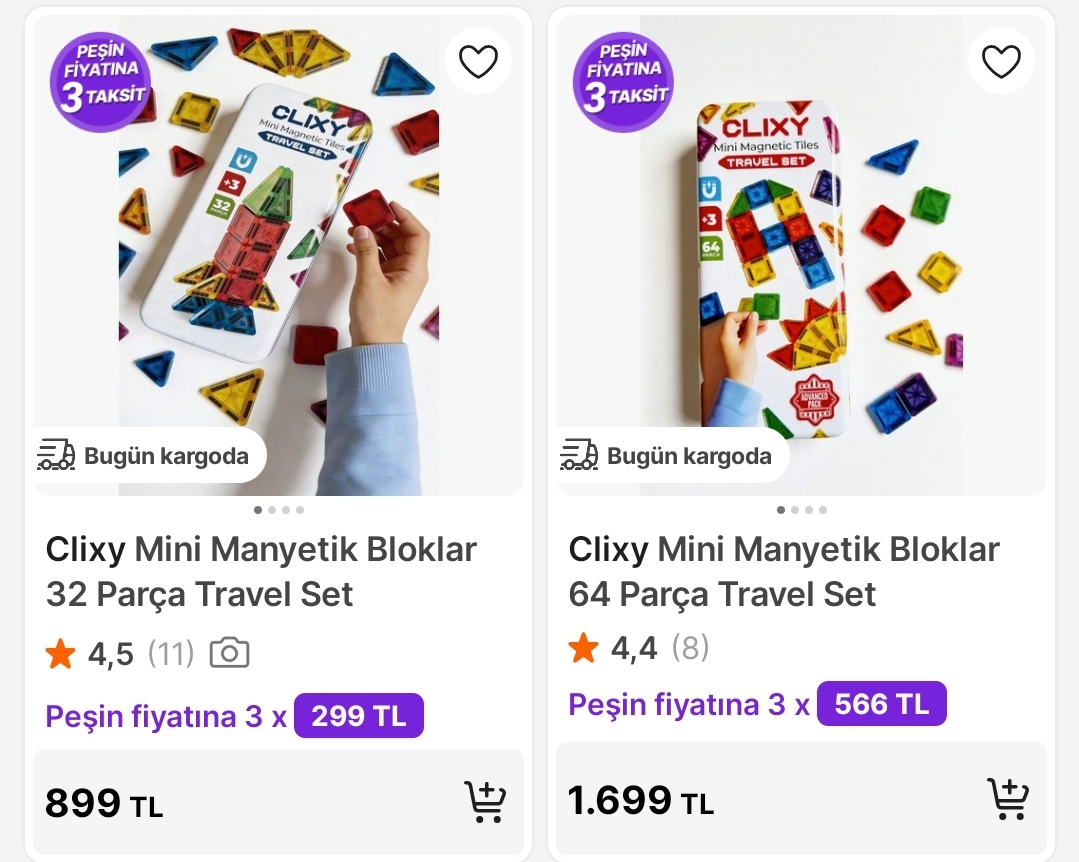The image size is (1079, 862).
Task: Click truck icon on right Bugün kargoda badge
Action: (579, 456)
